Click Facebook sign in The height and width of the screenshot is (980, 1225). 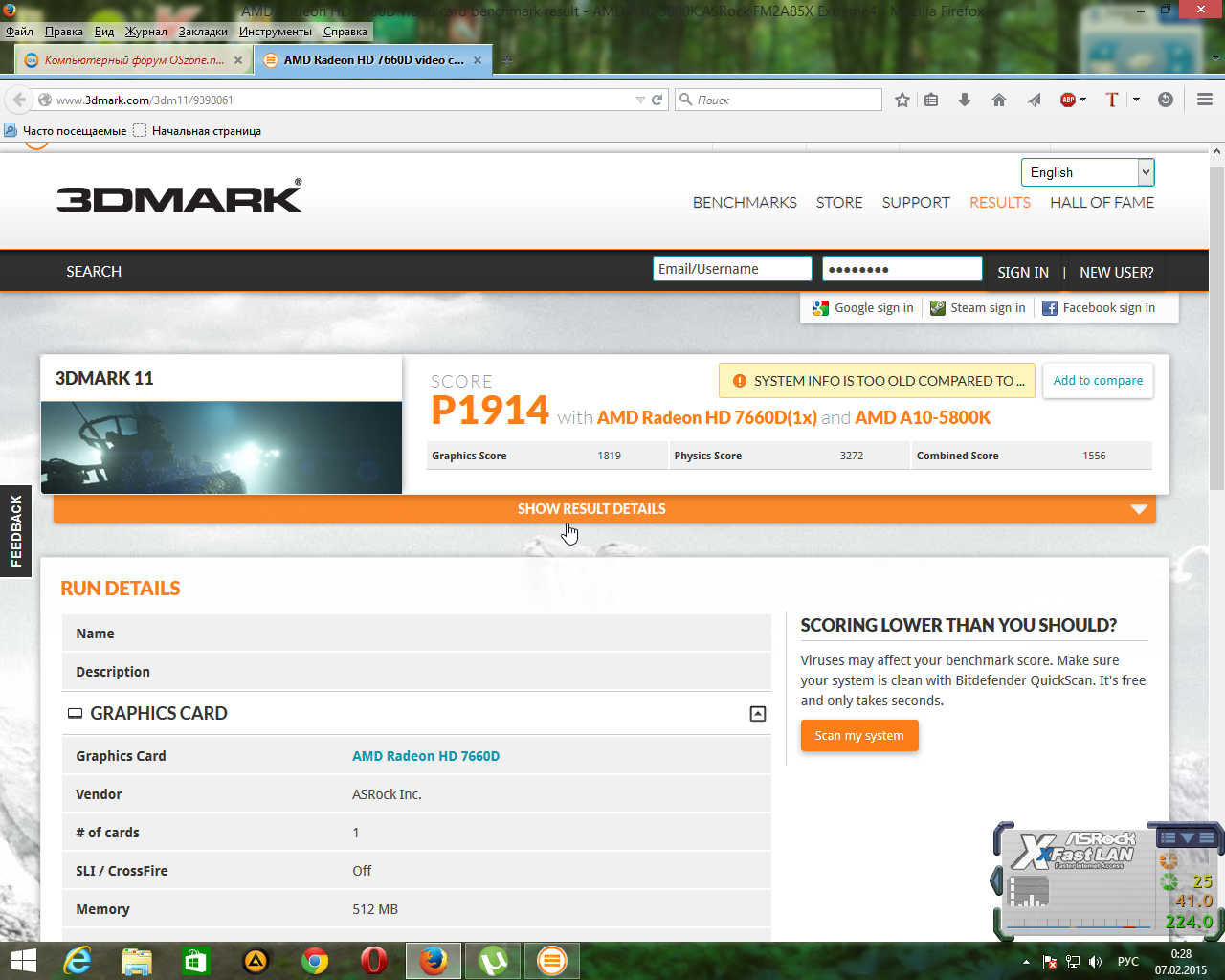(1098, 307)
